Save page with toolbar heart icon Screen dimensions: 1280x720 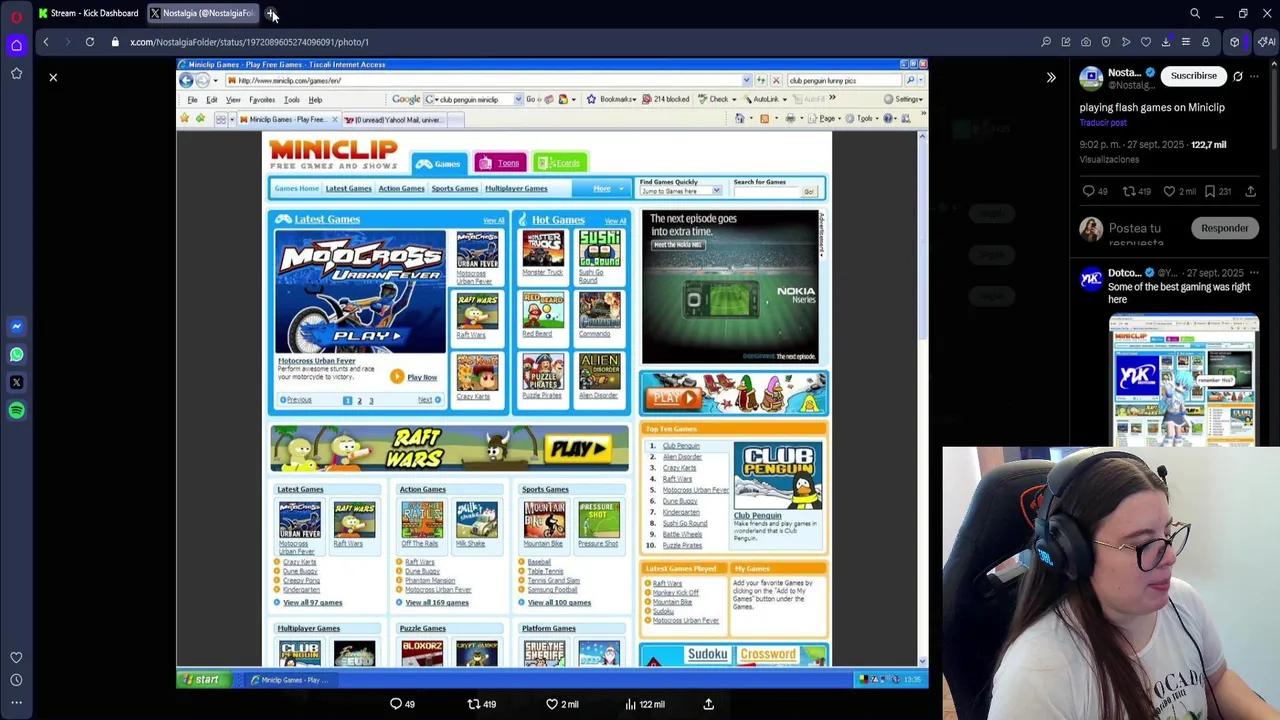[1146, 42]
